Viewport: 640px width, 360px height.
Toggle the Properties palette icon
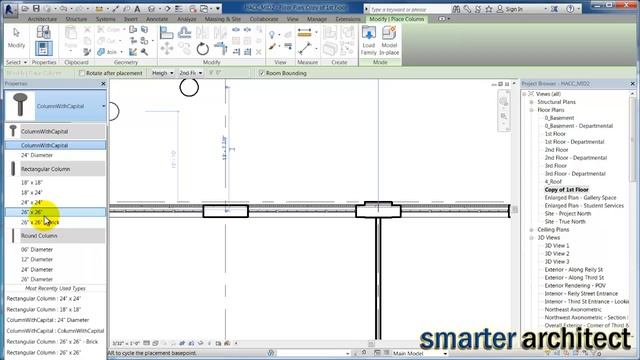[43, 49]
